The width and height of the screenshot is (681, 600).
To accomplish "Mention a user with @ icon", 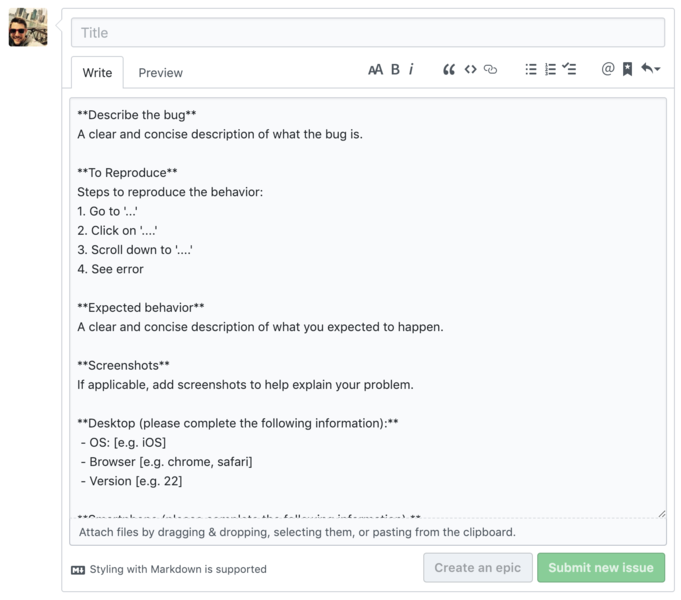I will point(608,69).
